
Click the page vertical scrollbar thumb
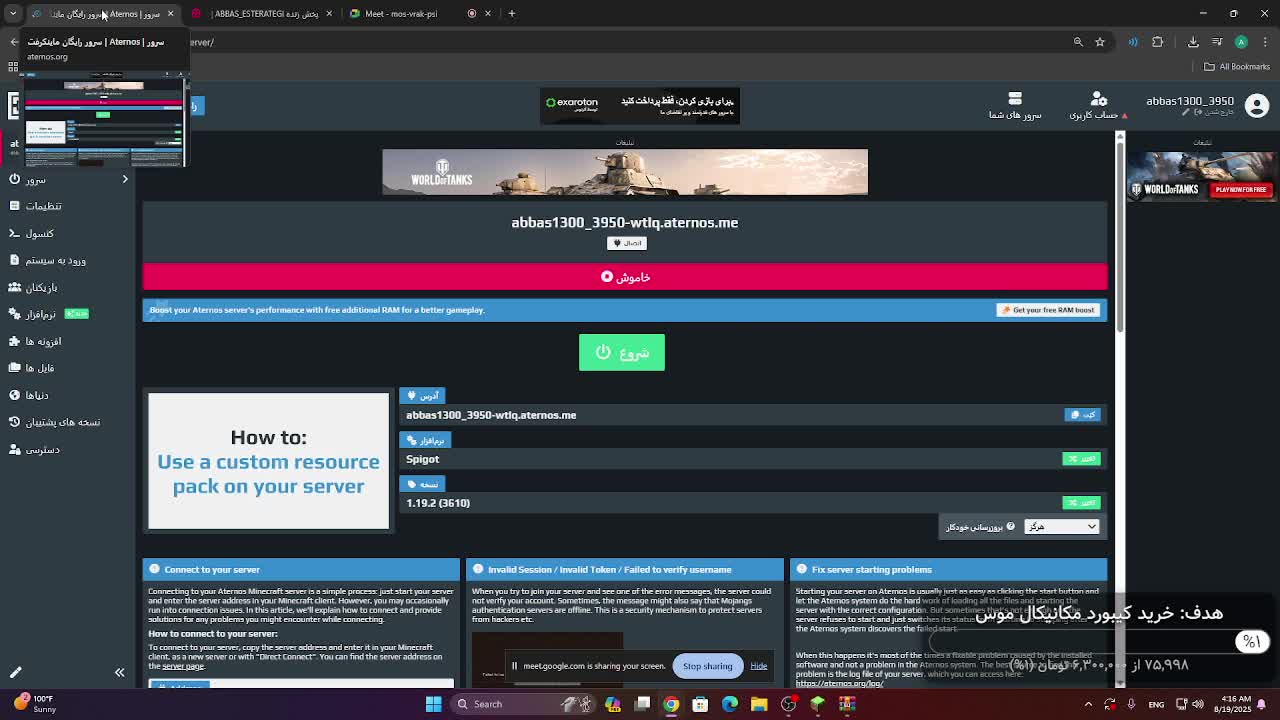tap(1120, 235)
